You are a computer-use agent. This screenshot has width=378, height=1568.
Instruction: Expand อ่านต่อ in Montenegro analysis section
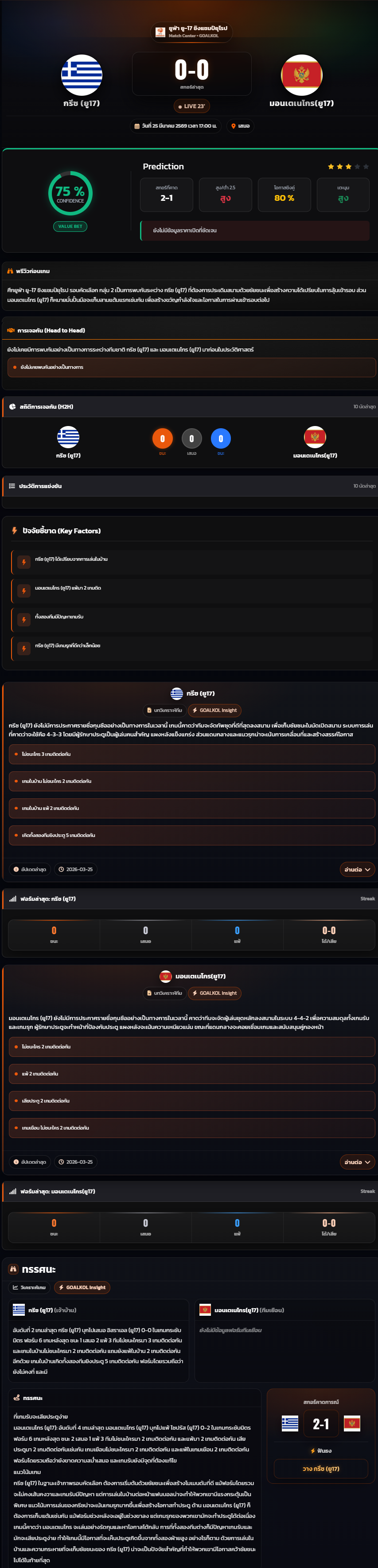click(x=357, y=1162)
